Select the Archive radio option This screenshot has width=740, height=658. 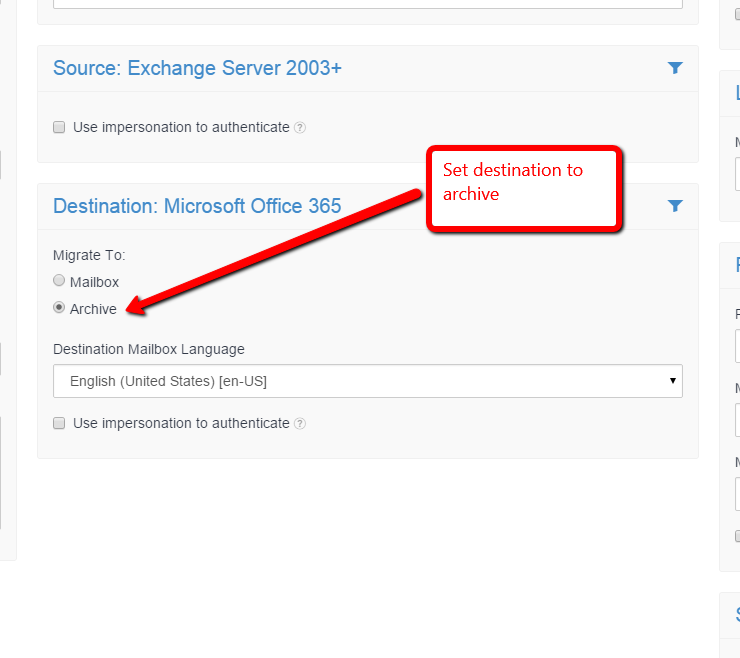(59, 307)
